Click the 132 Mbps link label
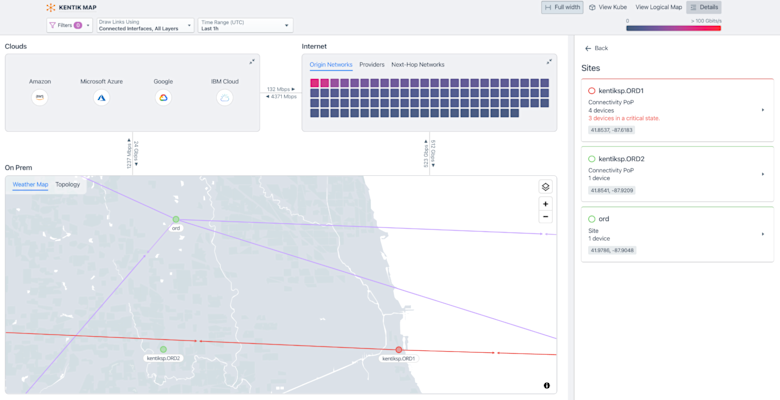Viewport: 780px width, 400px height. coord(281,89)
